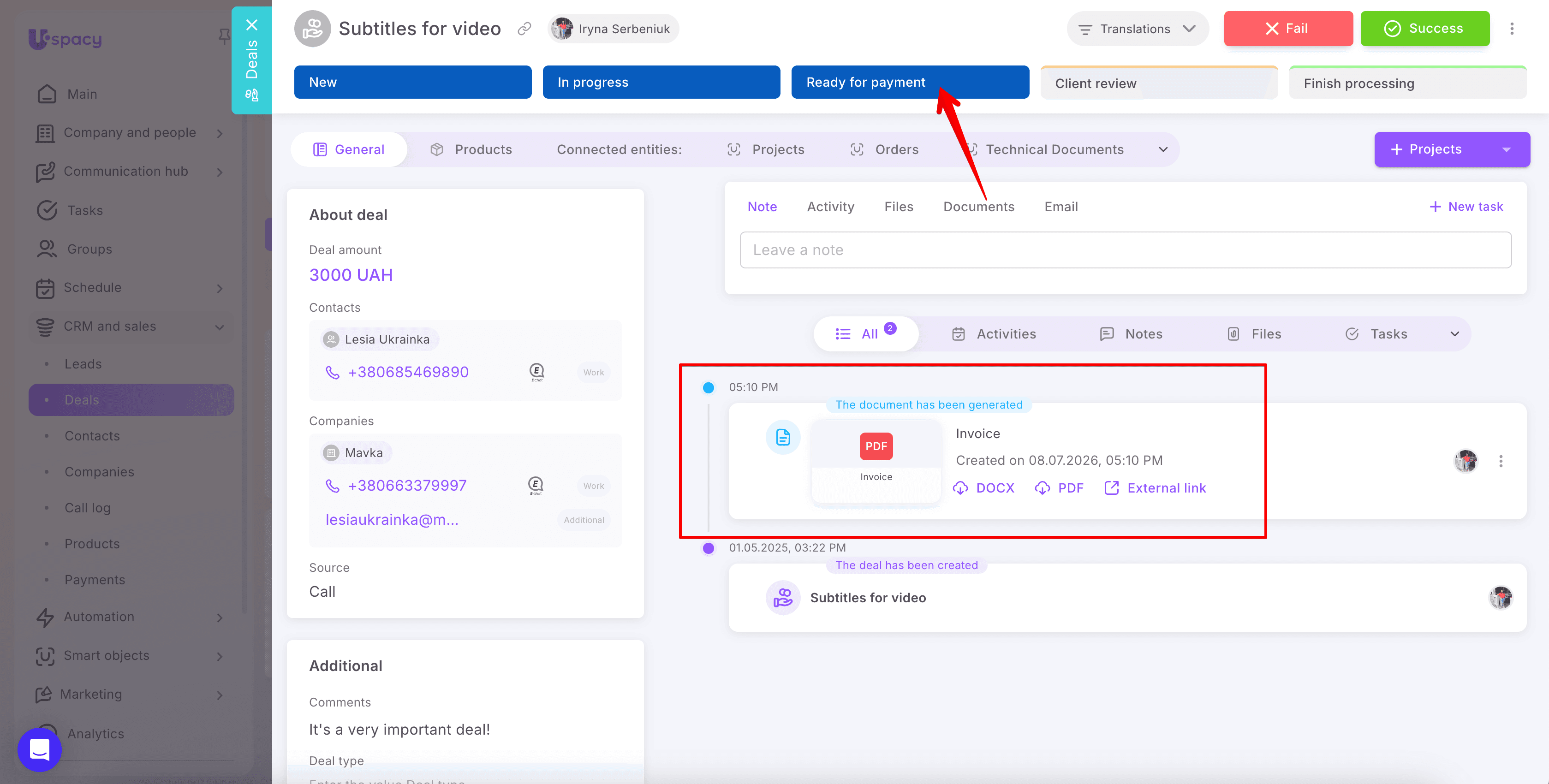Expand Company and people section
Viewport: 1549px width, 784px height.
tap(220, 133)
